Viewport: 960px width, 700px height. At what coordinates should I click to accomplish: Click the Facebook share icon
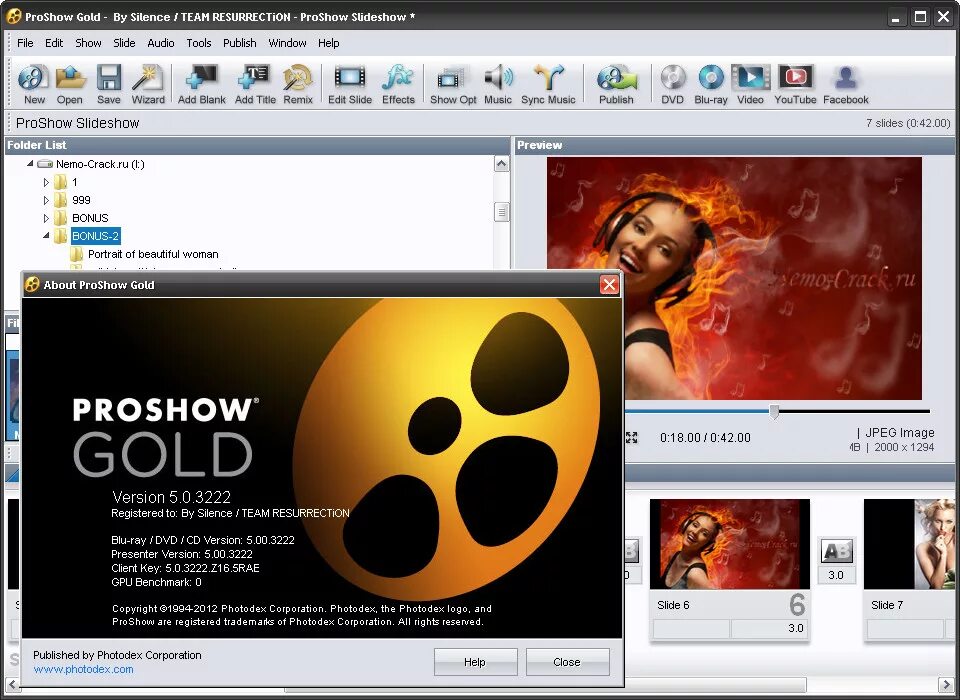pyautogui.click(x=846, y=84)
